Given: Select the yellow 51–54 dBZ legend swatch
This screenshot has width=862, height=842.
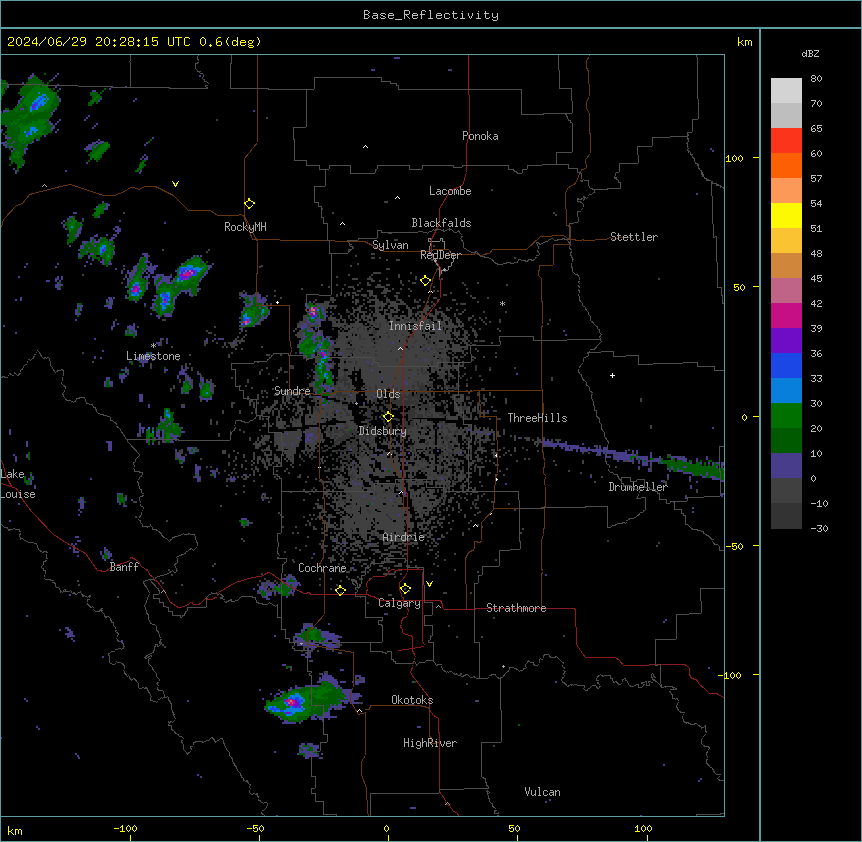Looking at the screenshot, I should [x=786, y=215].
